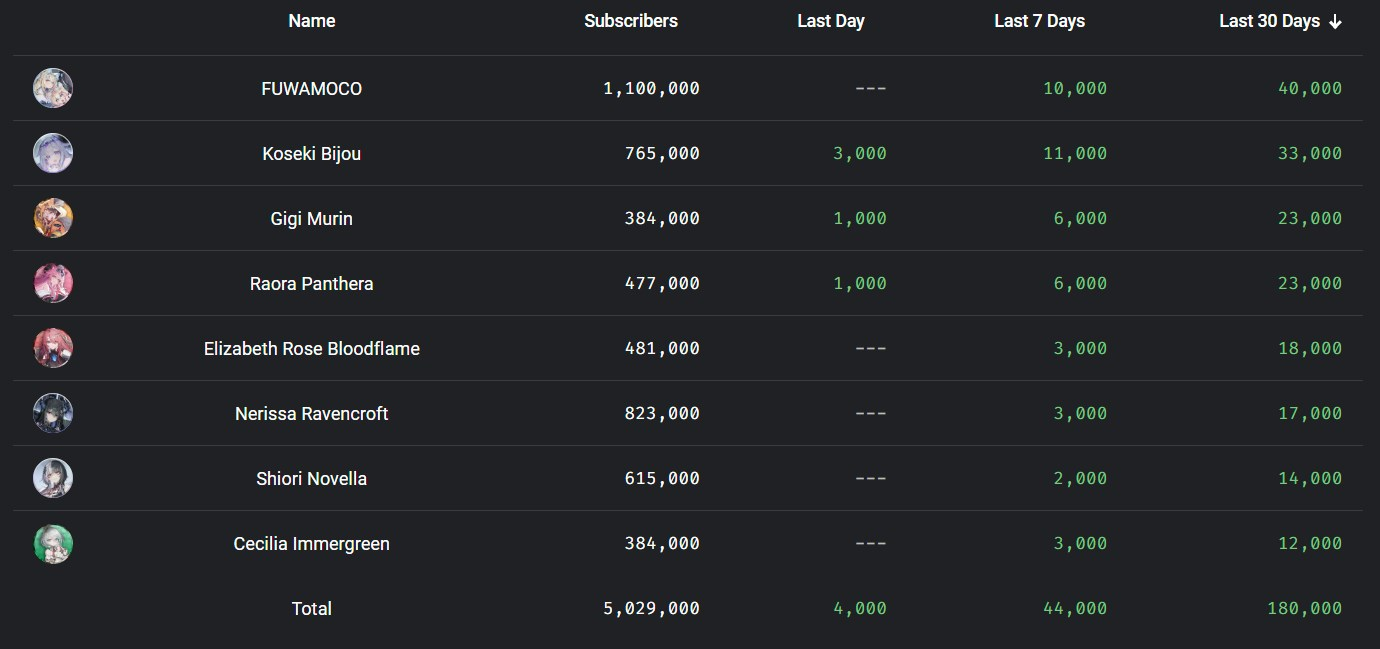
Task: Click Elizabeth Rose Bloodflame's avatar icon
Action: click(x=53, y=349)
